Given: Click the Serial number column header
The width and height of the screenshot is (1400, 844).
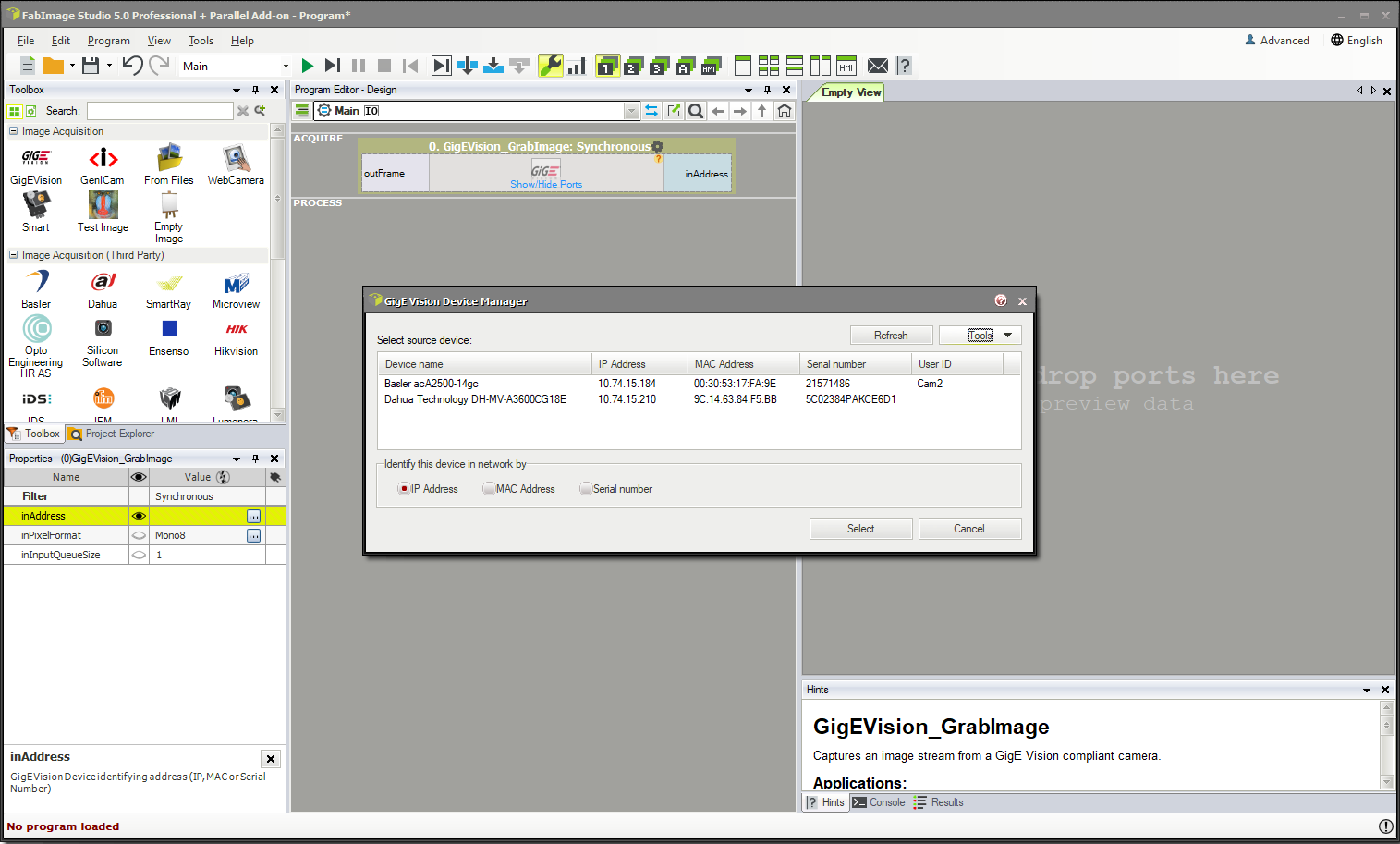Looking at the screenshot, I should click(x=855, y=364).
